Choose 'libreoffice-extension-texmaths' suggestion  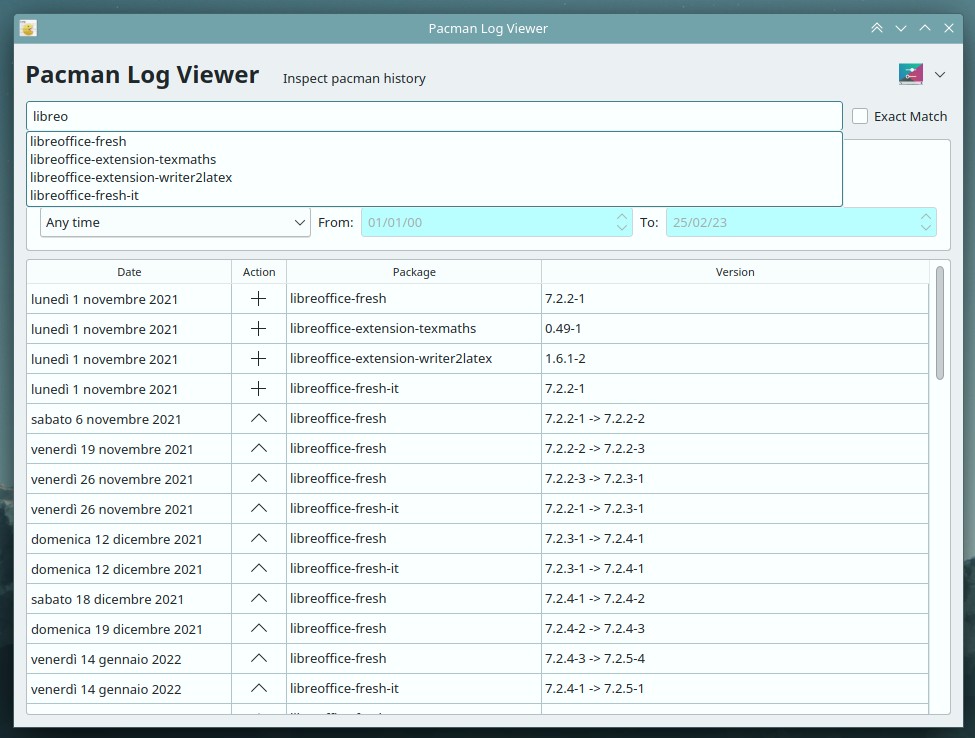pos(434,160)
